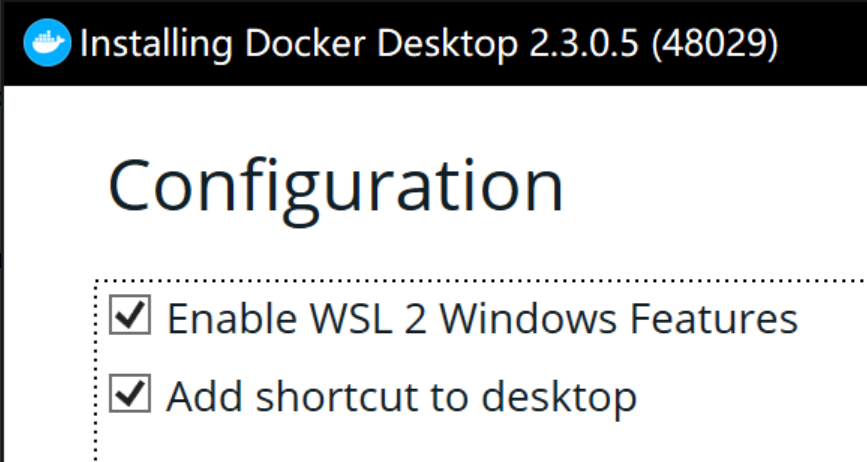This screenshot has width=867, height=462.
Task: Click the version number 2.3.0.5 in title
Action: 584,44
